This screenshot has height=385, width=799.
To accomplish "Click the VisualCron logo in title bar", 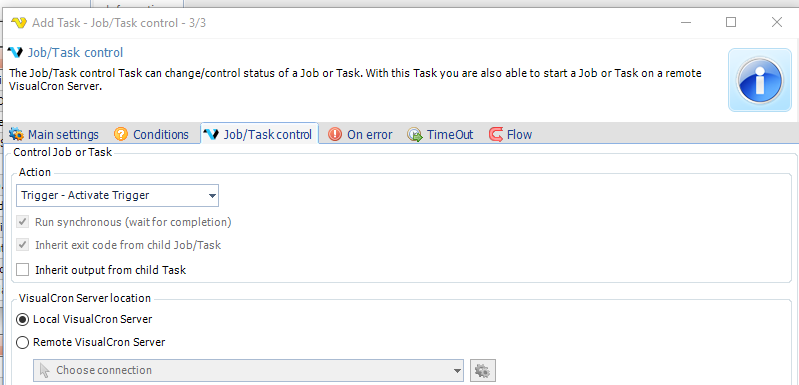I will coord(19,22).
